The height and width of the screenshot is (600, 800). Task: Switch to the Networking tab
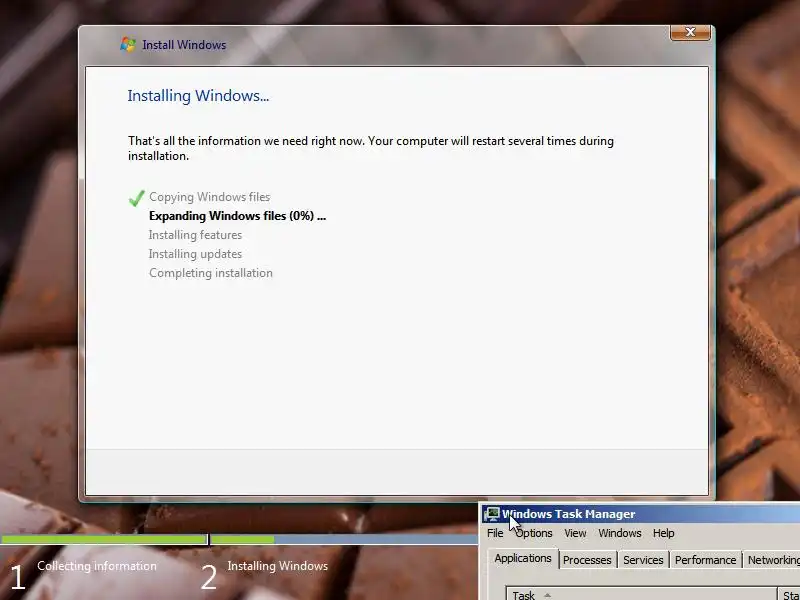[x=771, y=560]
